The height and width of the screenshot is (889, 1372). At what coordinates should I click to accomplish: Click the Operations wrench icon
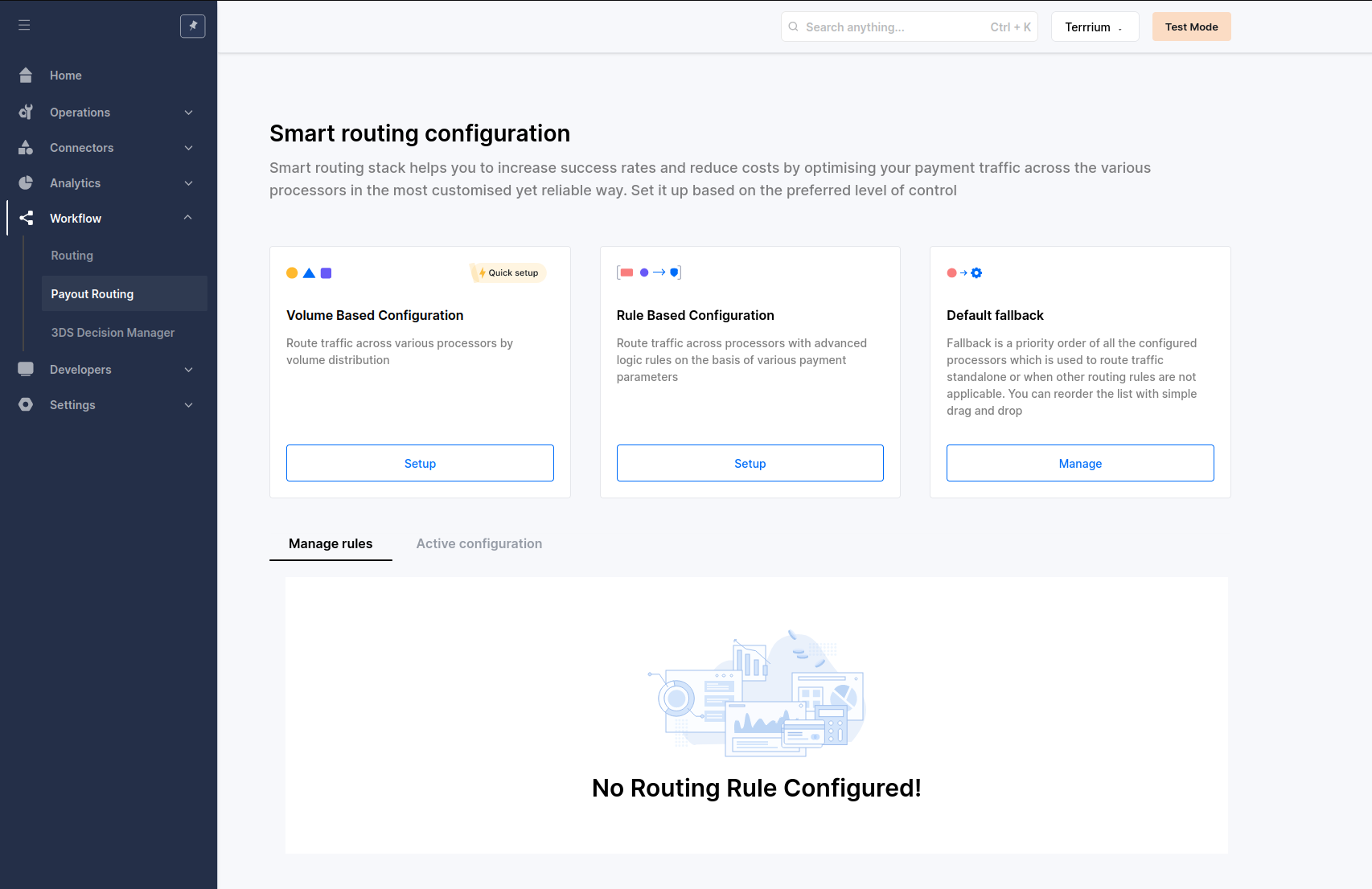[26, 113]
